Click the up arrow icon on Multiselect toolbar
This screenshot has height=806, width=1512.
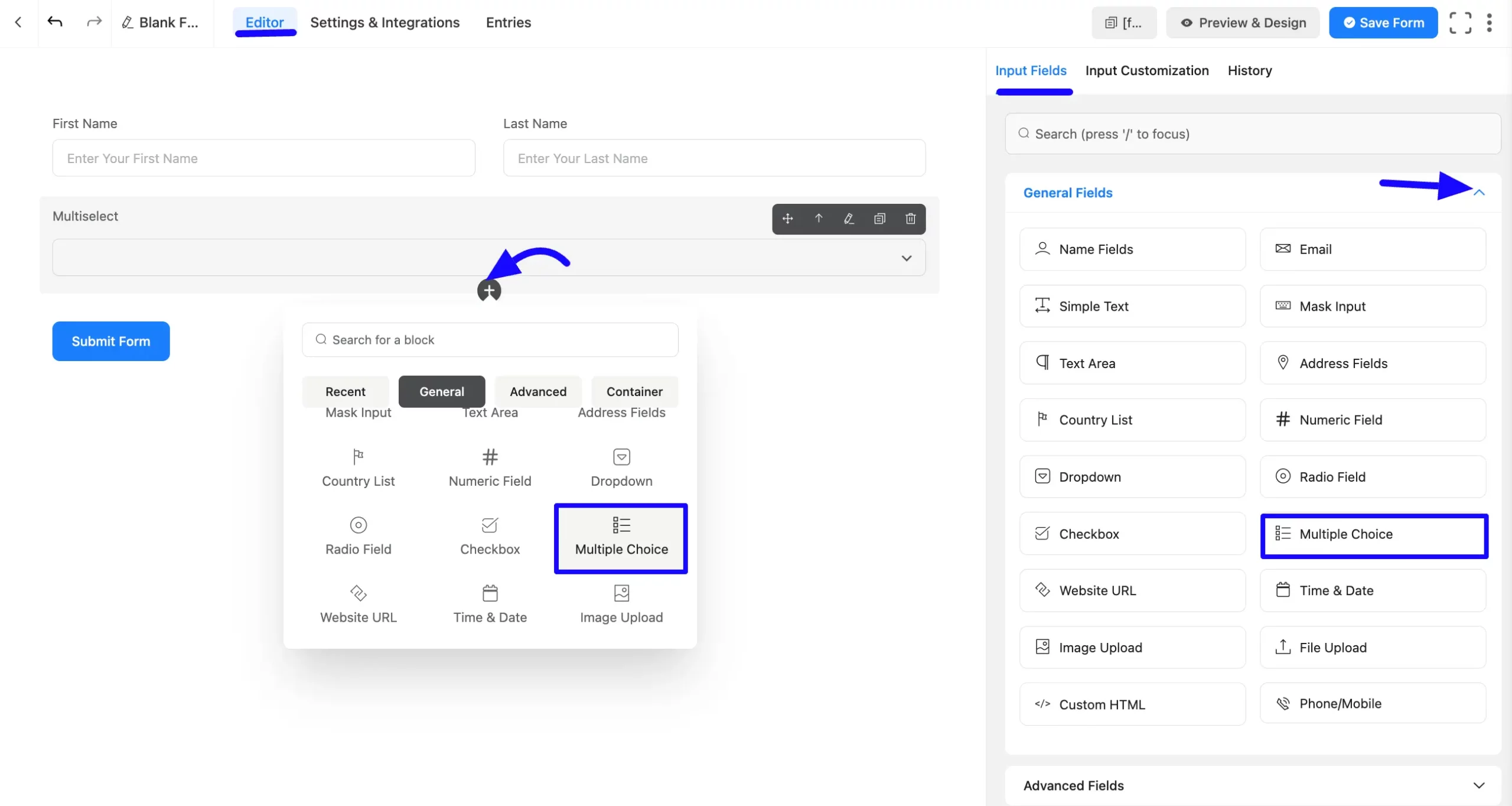click(818, 219)
